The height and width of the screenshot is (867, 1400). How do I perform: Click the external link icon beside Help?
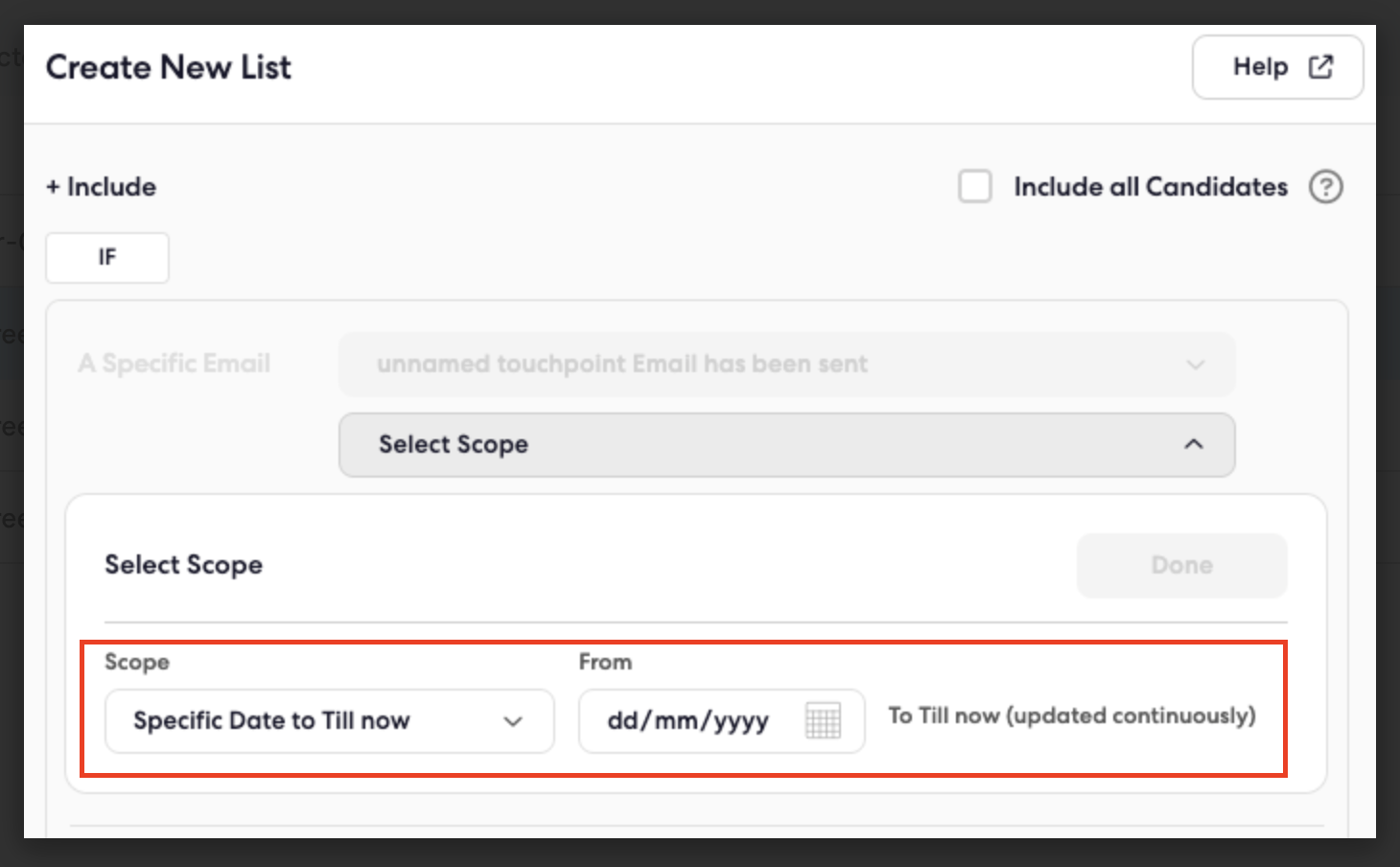coord(1320,67)
